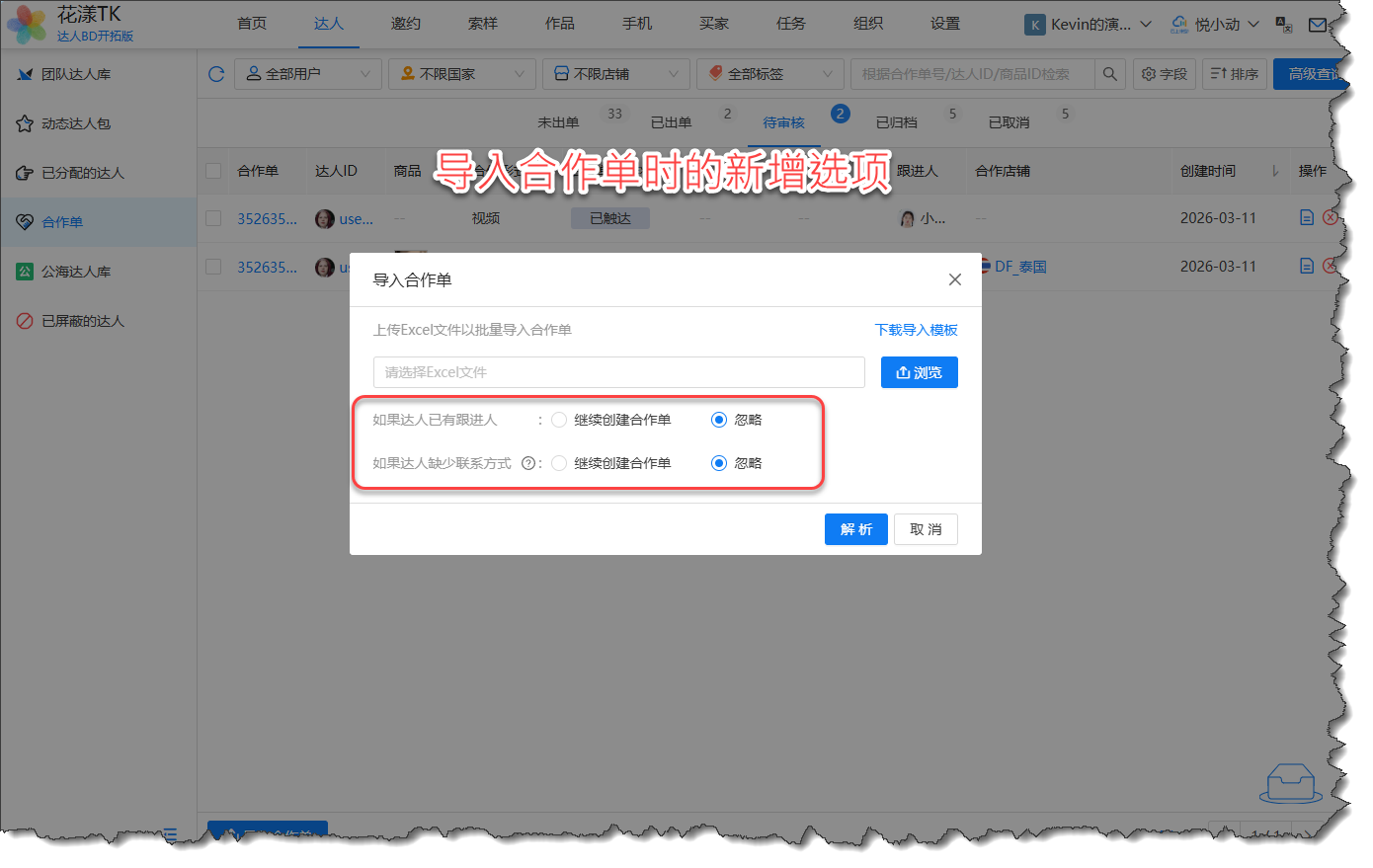Click the refresh icon in the toolbar
This screenshot has height=868, width=1373.
pos(216,74)
